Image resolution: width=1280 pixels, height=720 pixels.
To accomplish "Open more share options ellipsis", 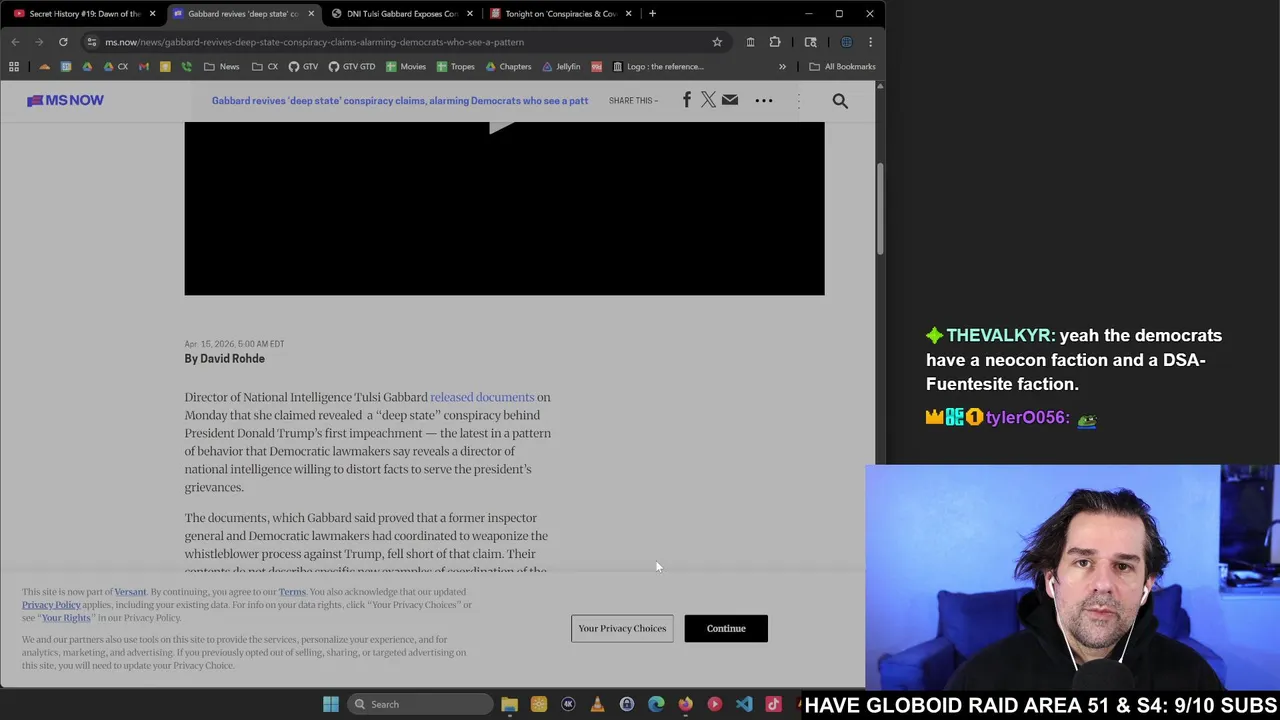I will pos(764,100).
